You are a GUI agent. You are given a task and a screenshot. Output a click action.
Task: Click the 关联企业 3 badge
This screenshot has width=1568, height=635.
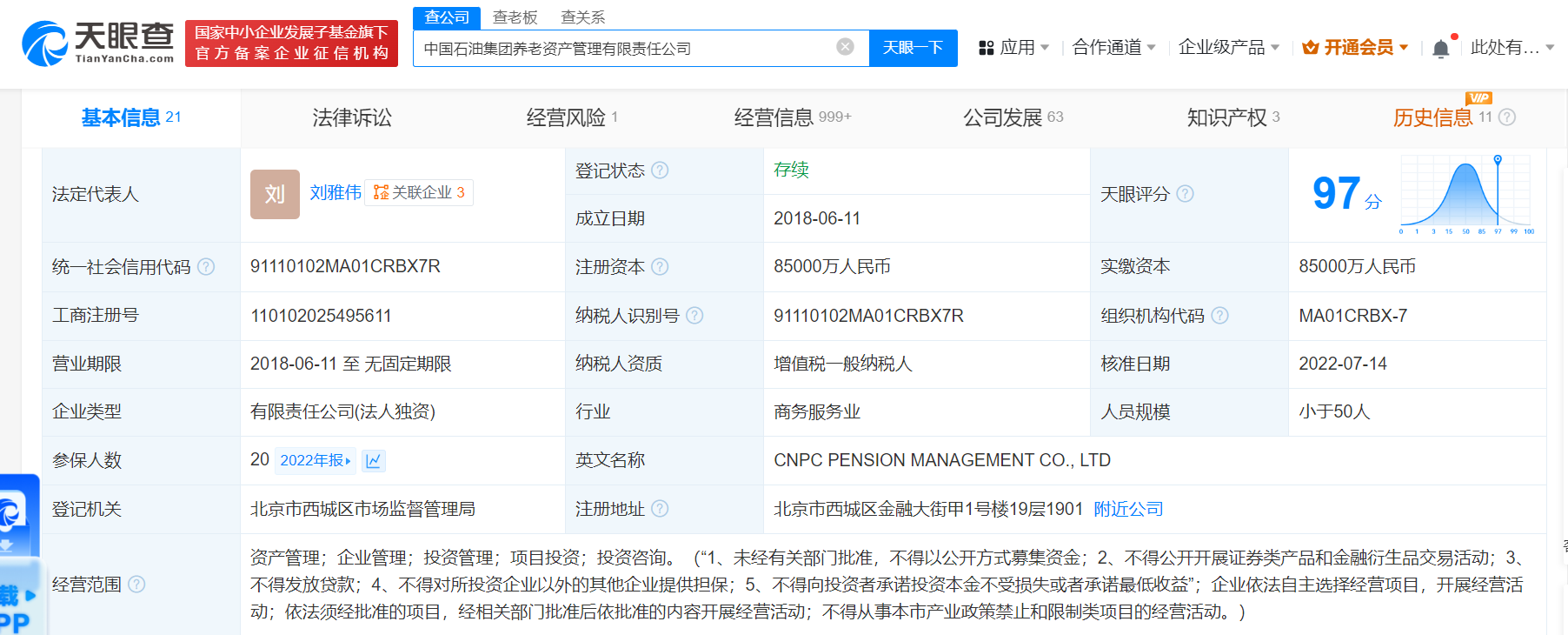(x=419, y=192)
